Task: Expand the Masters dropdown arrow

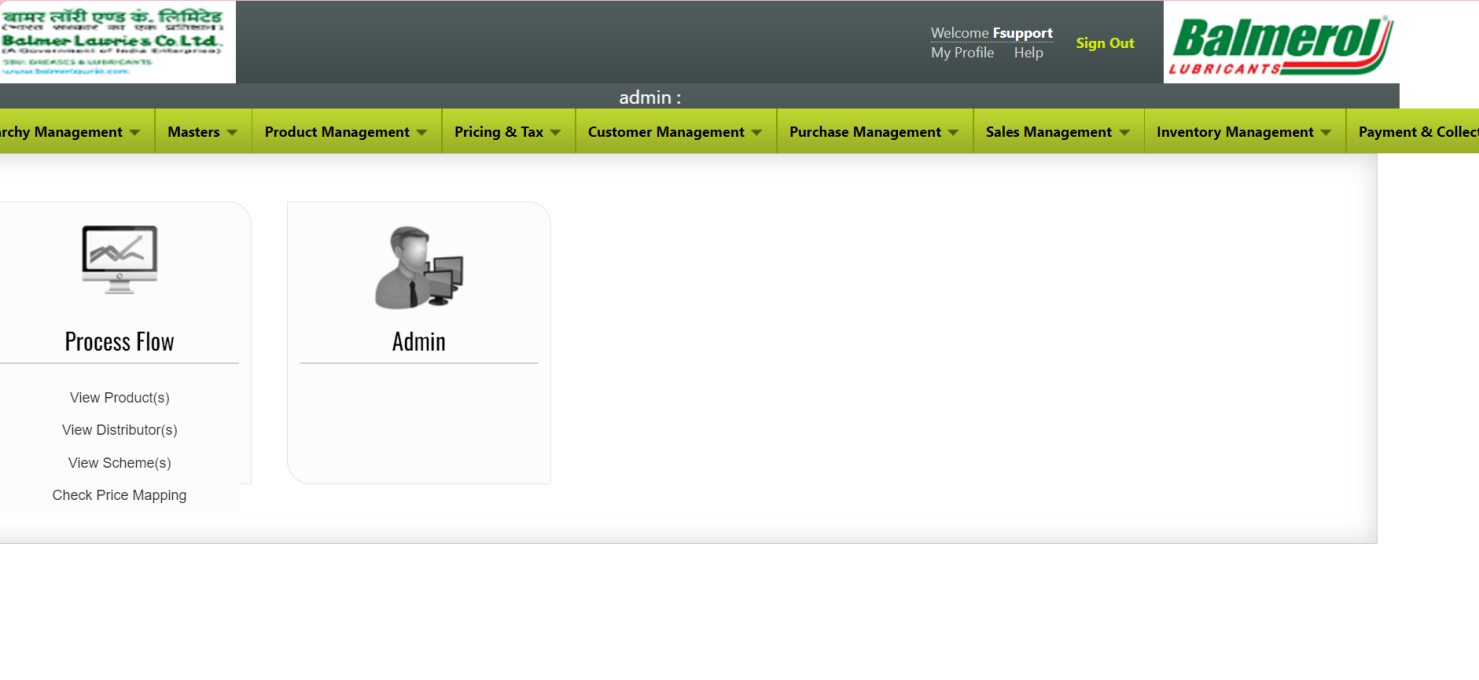Action: coord(232,133)
